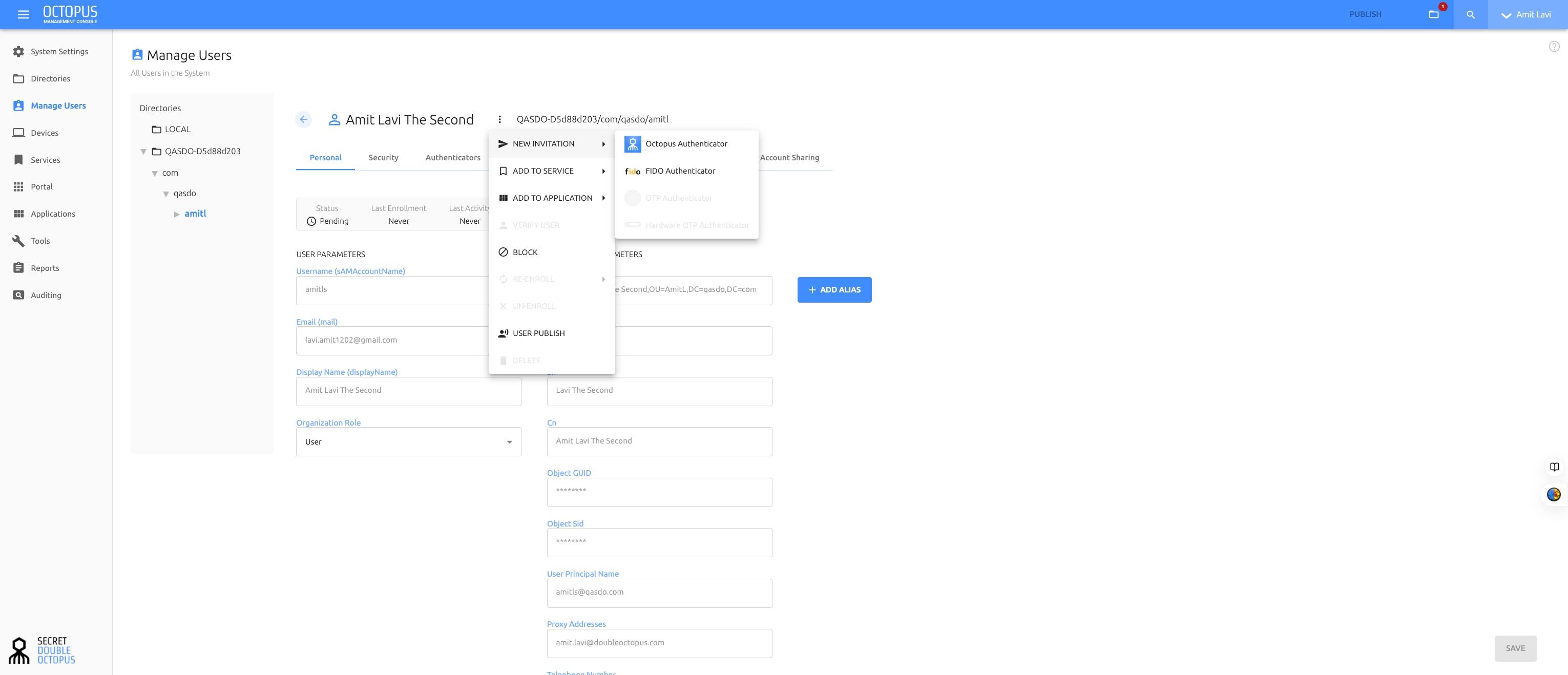Expand the amitl tree node
Image resolution: width=1568 pixels, height=675 pixels.
[177, 214]
